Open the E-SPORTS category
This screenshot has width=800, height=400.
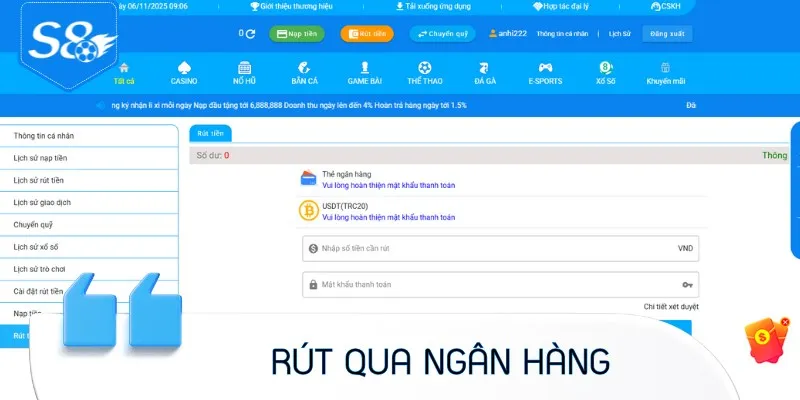[545, 74]
